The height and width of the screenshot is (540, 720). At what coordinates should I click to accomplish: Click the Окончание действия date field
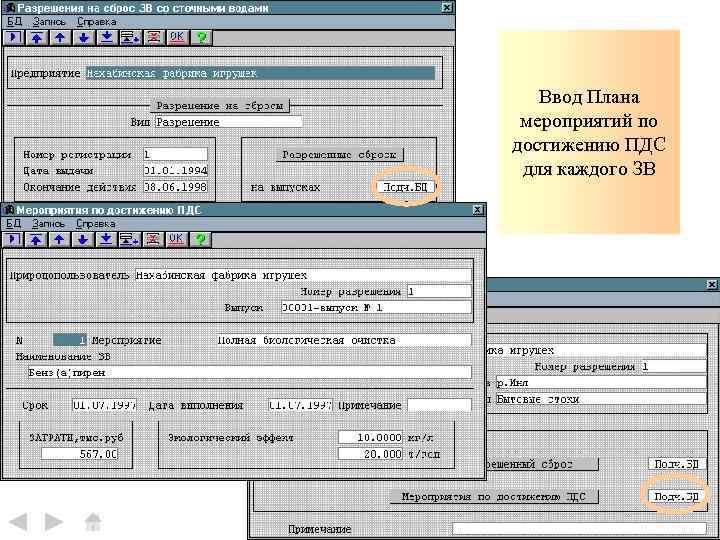tap(175, 187)
